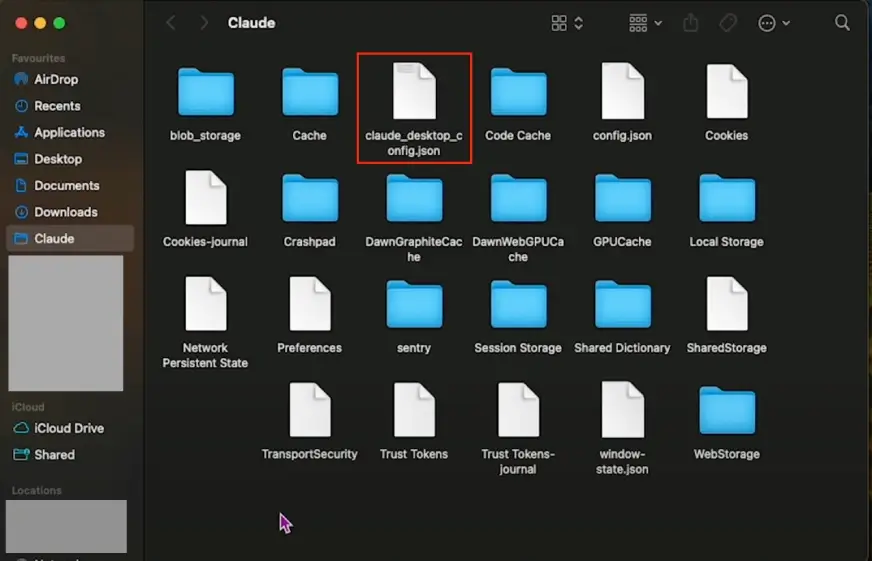This screenshot has width=872, height=561.
Task: Open the sentry folder
Action: (414, 304)
